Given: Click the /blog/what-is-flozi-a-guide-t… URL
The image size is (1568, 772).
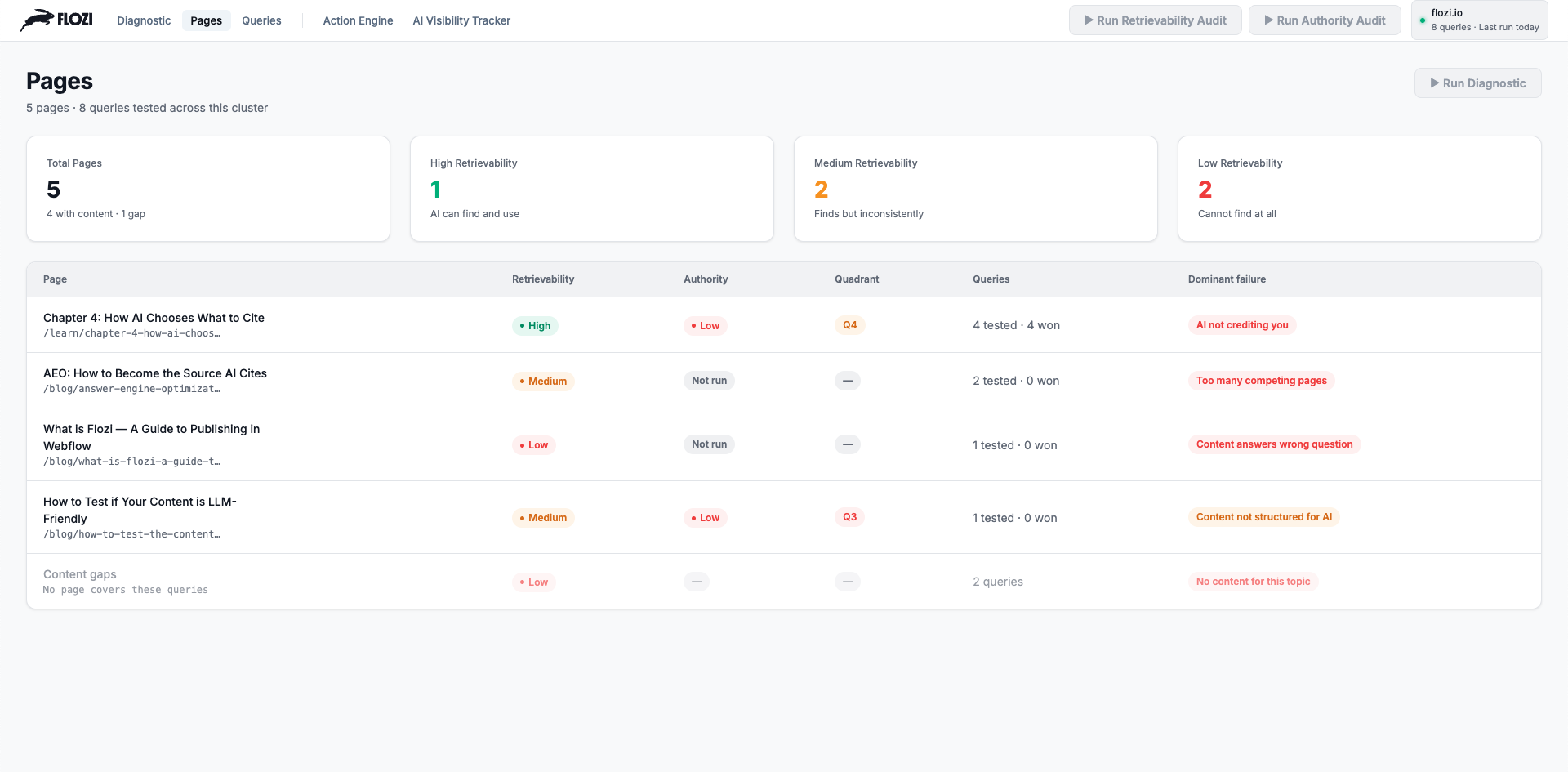Looking at the screenshot, I should tap(131, 462).
